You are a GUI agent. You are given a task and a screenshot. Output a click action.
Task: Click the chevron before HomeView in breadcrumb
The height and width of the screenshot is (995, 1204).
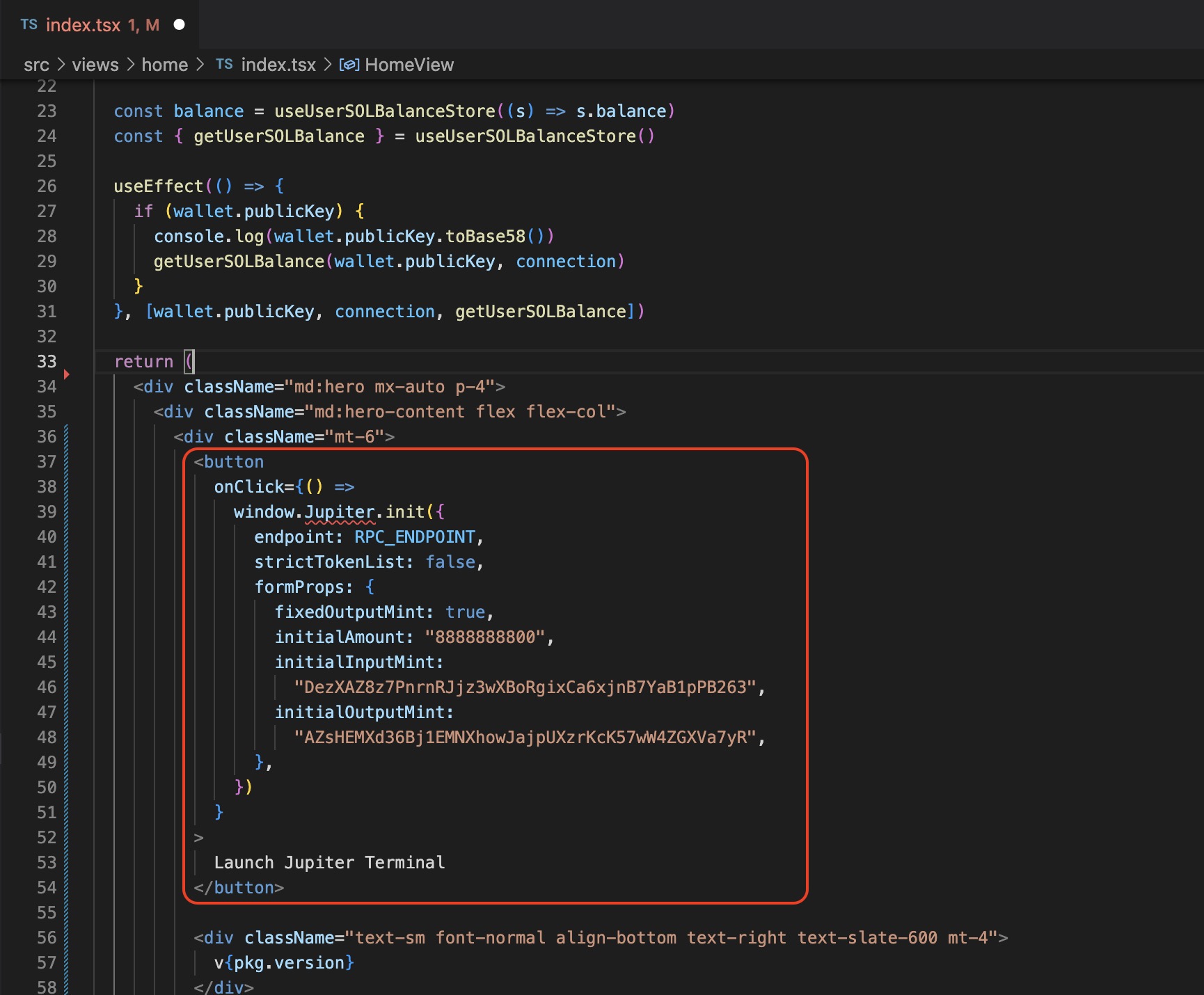tap(327, 65)
